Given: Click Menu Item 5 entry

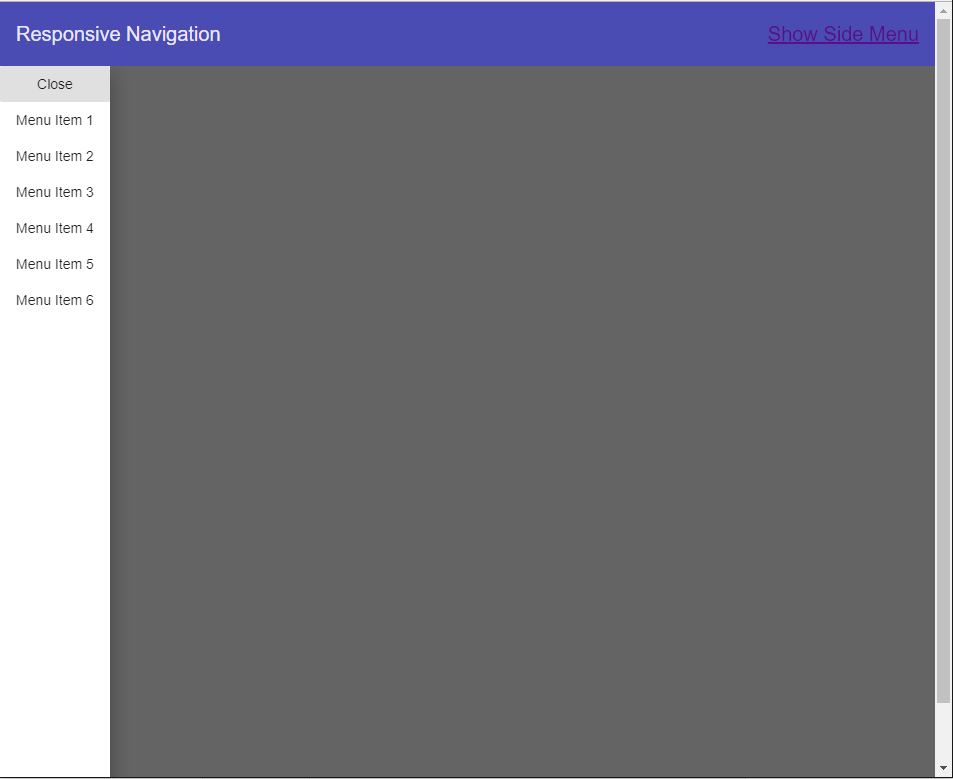Looking at the screenshot, I should tap(55, 264).
